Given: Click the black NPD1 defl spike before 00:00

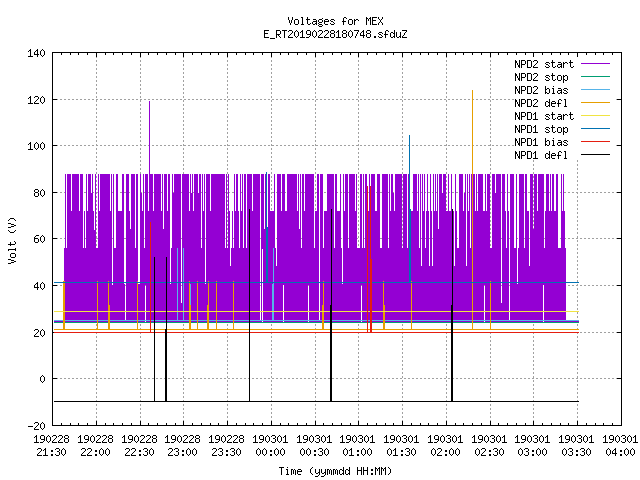Looking at the screenshot, I should [249, 305].
